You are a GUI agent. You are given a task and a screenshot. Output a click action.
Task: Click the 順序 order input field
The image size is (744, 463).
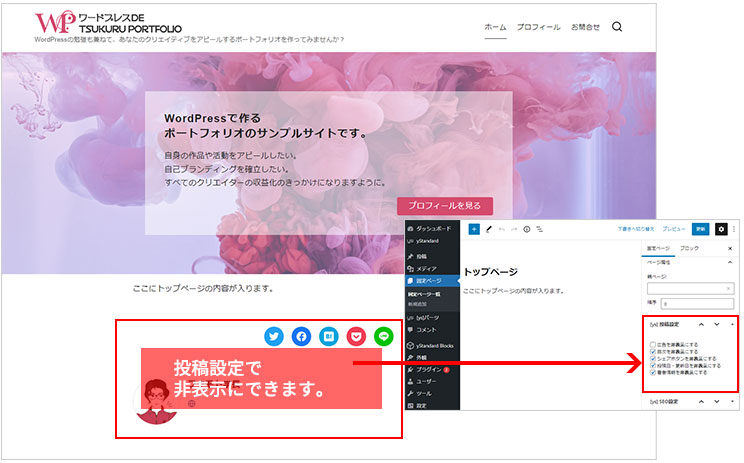pos(697,303)
